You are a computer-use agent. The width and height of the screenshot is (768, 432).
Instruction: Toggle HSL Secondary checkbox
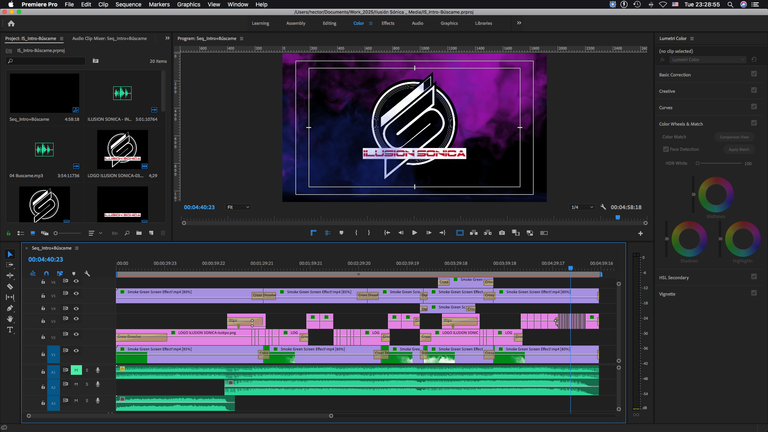(x=754, y=277)
